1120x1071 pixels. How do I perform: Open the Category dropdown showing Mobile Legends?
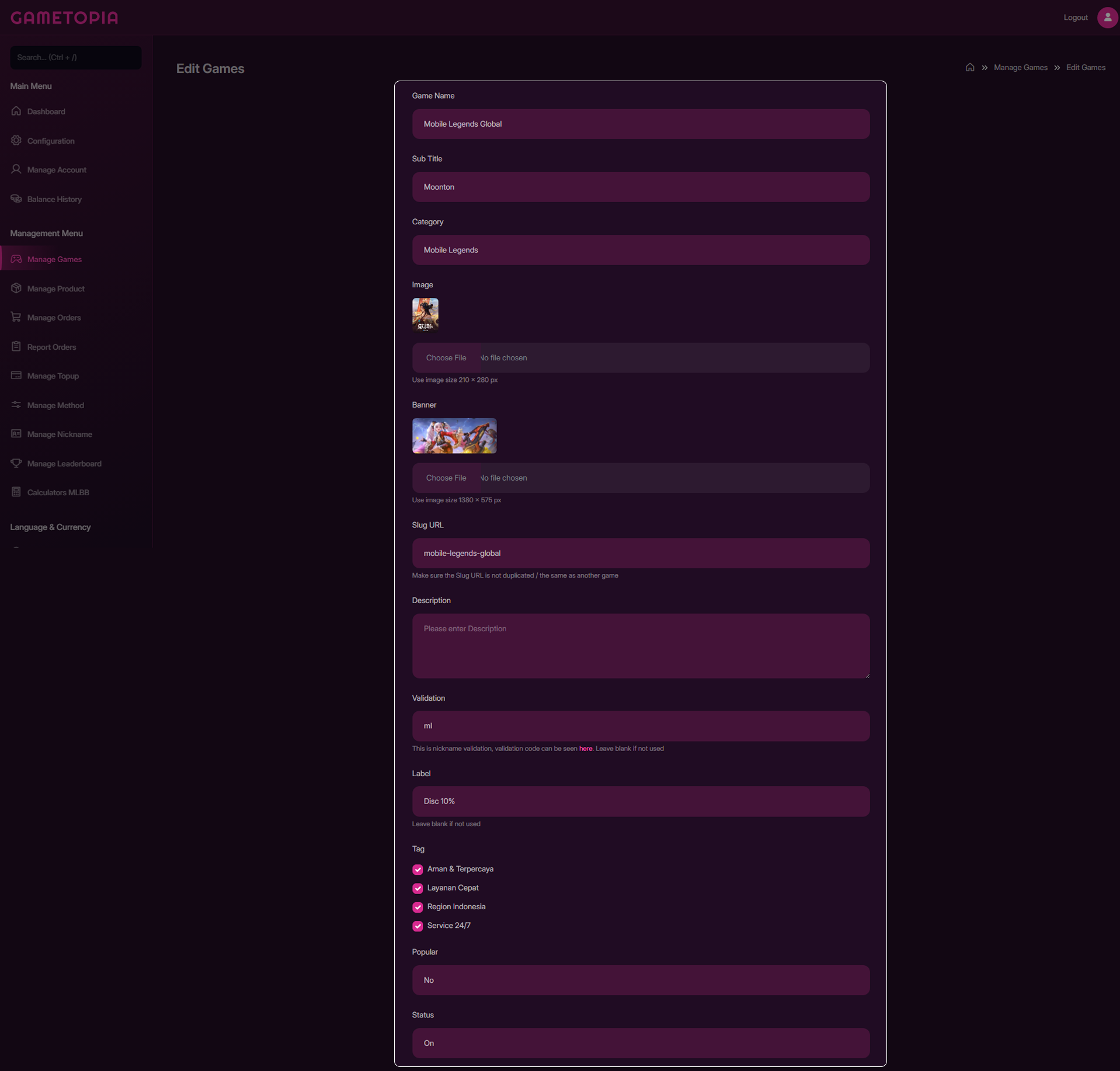tap(641, 250)
